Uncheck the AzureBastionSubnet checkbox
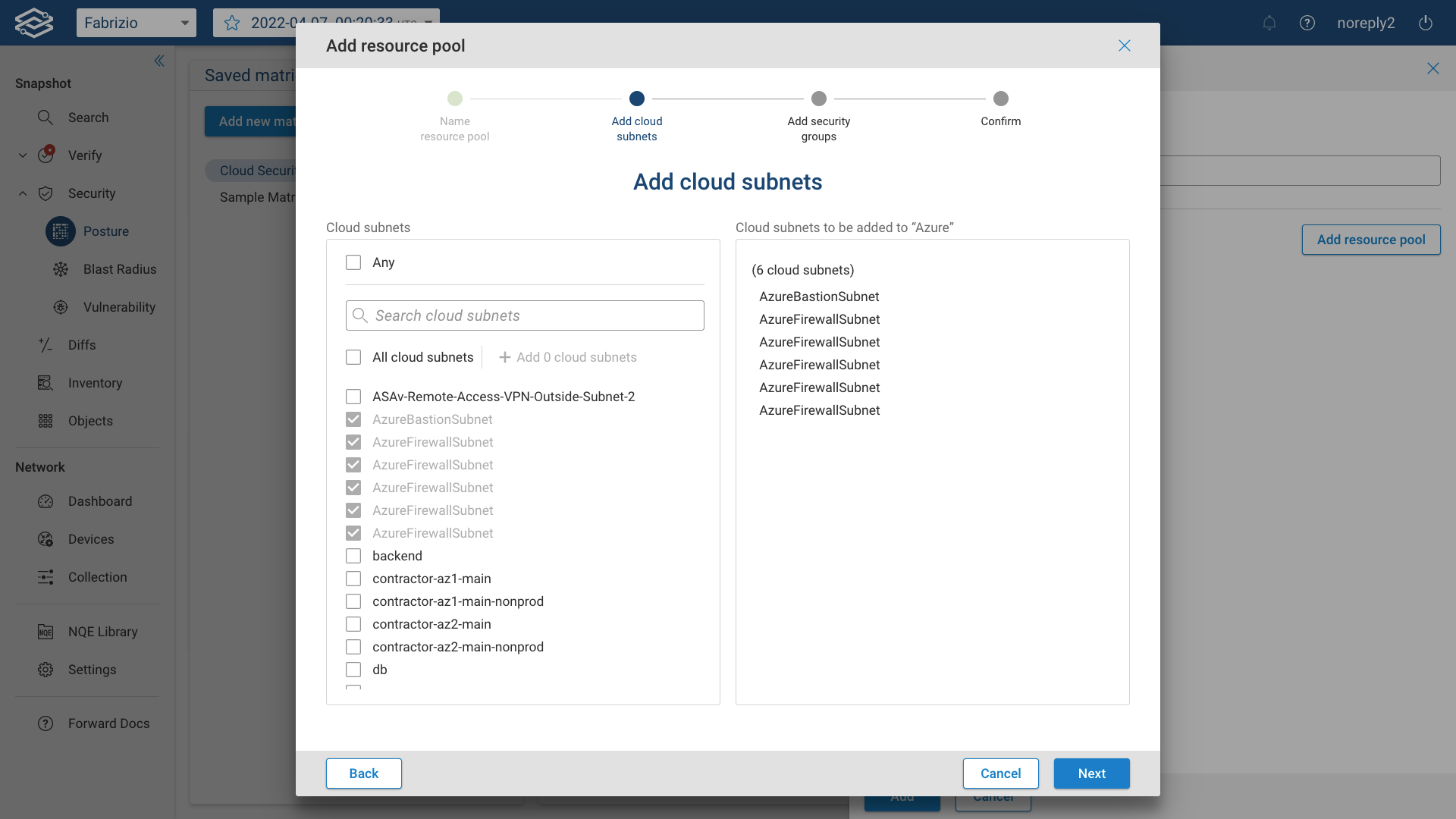1456x819 pixels. 353,419
